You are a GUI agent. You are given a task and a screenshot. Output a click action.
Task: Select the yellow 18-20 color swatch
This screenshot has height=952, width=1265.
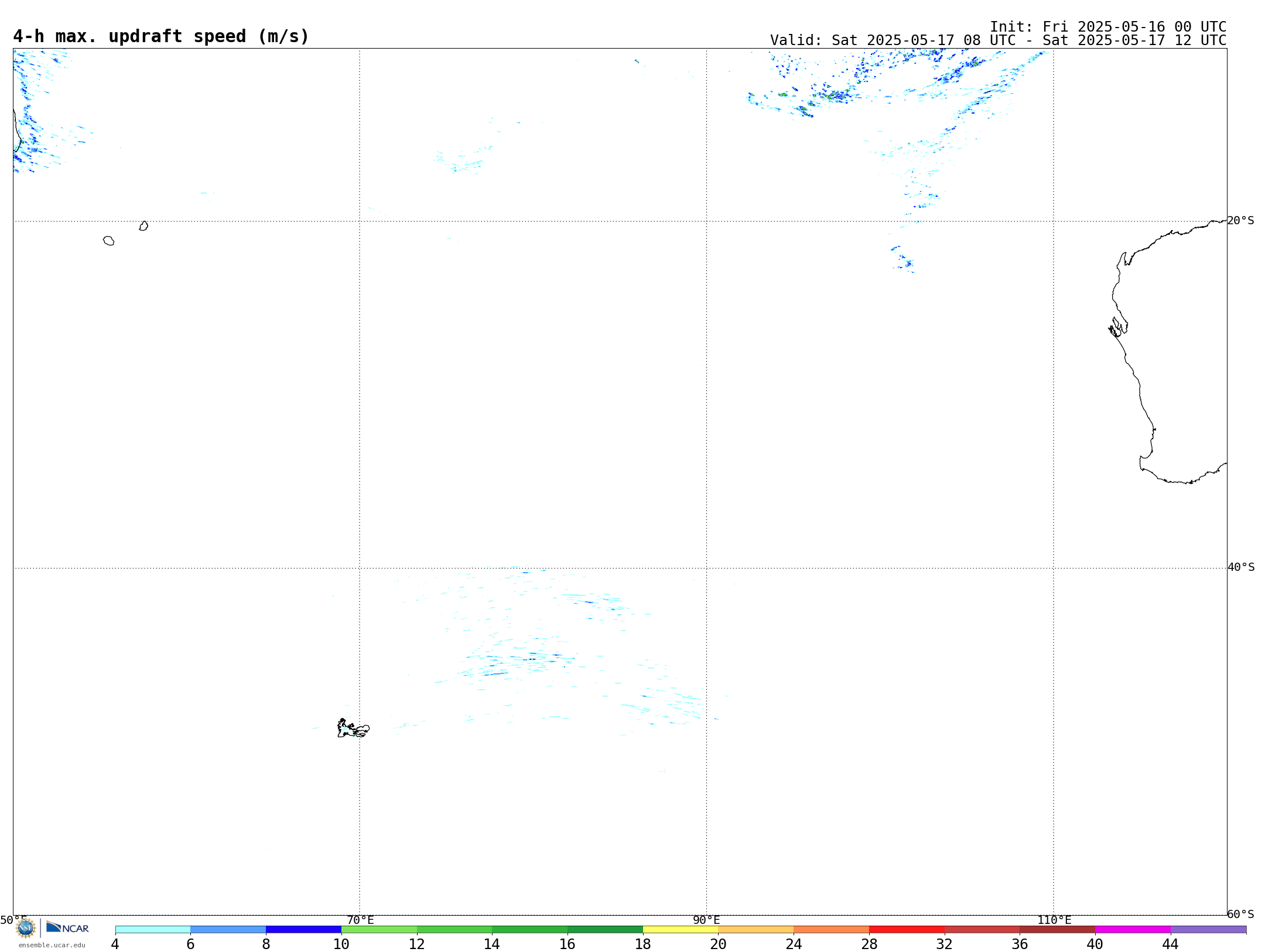681,930
